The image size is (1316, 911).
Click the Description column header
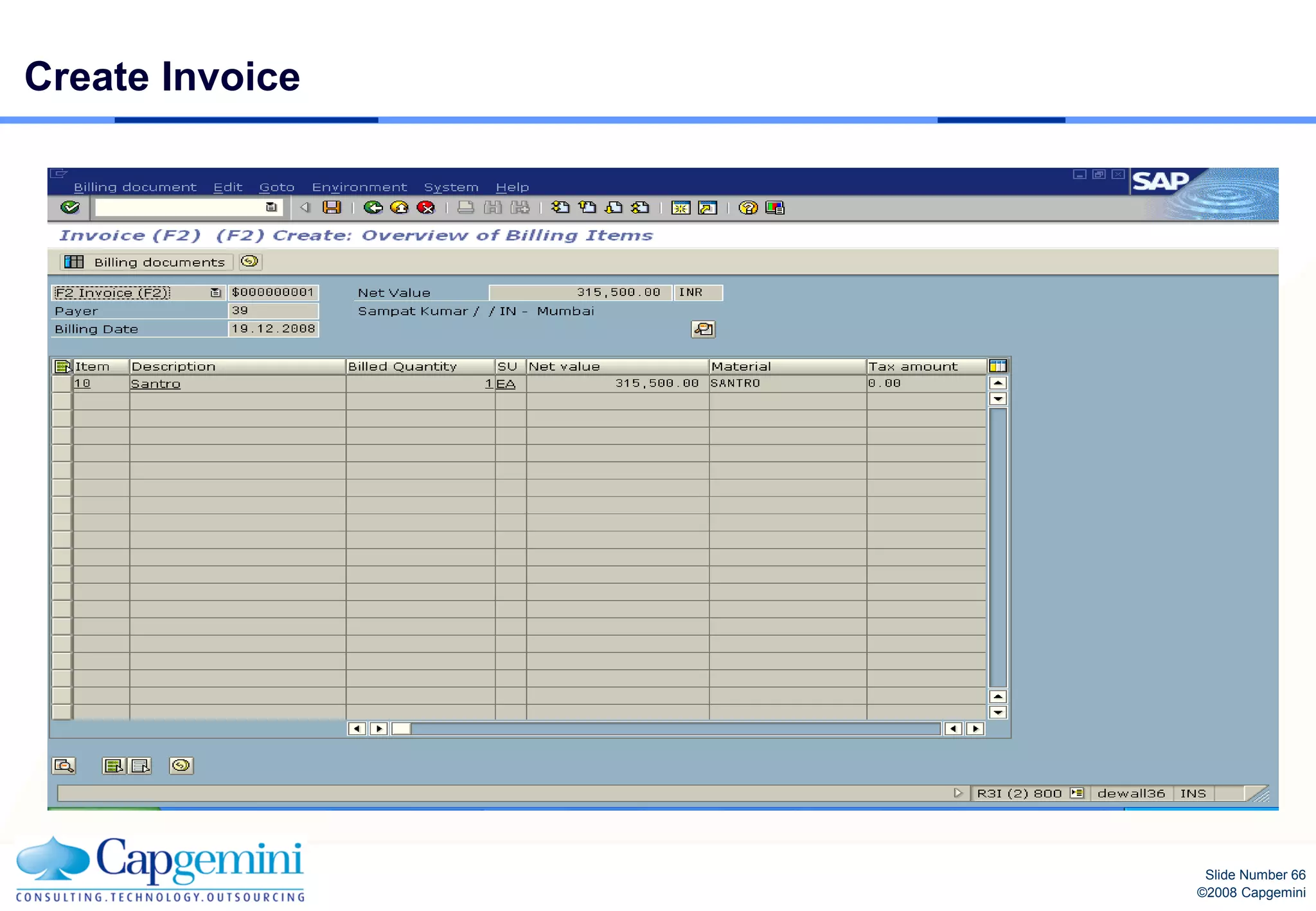pyautogui.click(x=238, y=366)
